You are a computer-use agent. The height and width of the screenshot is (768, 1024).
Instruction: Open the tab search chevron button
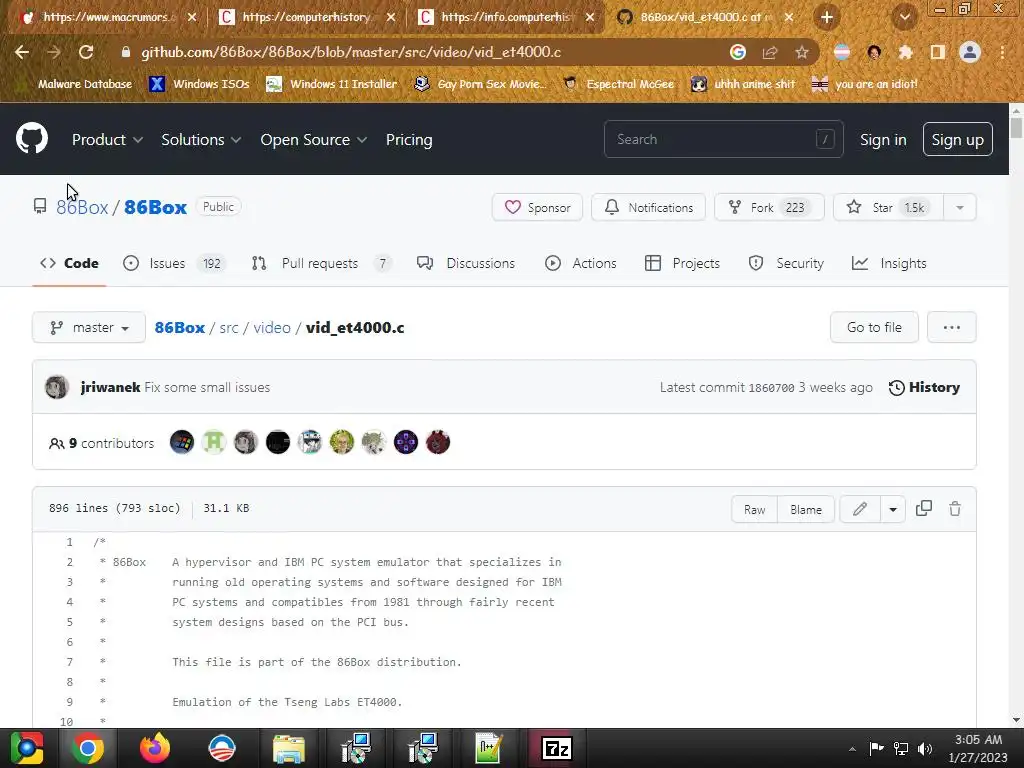coord(905,17)
